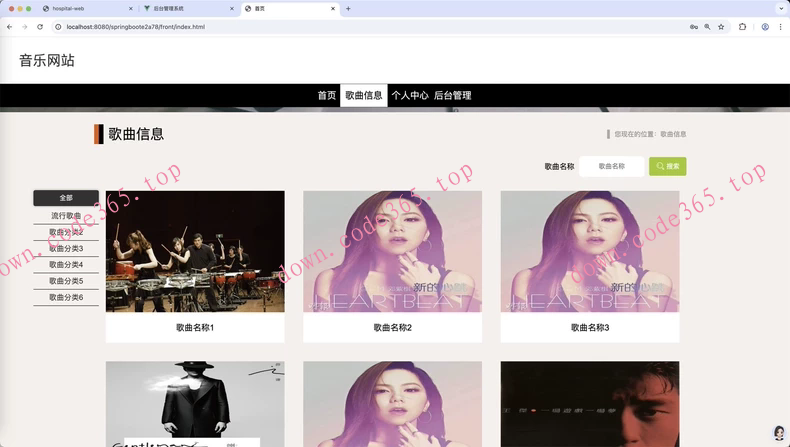Select the 歌曲分类2 category

pos(66,232)
